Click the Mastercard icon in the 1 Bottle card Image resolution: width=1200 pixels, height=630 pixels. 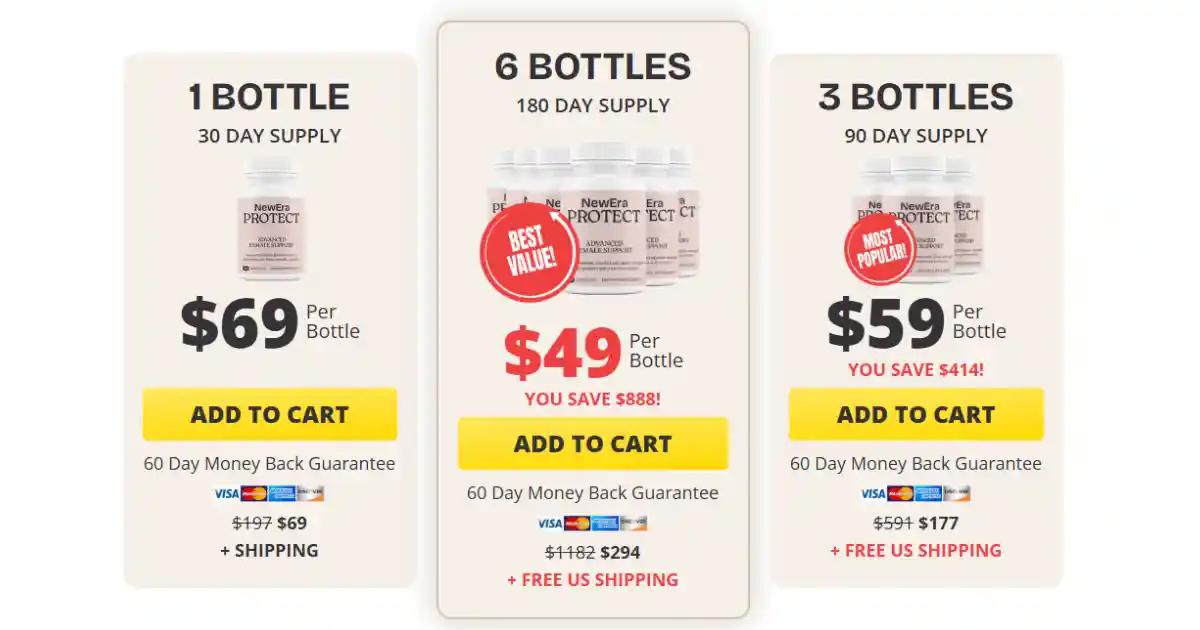click(254, 493)
